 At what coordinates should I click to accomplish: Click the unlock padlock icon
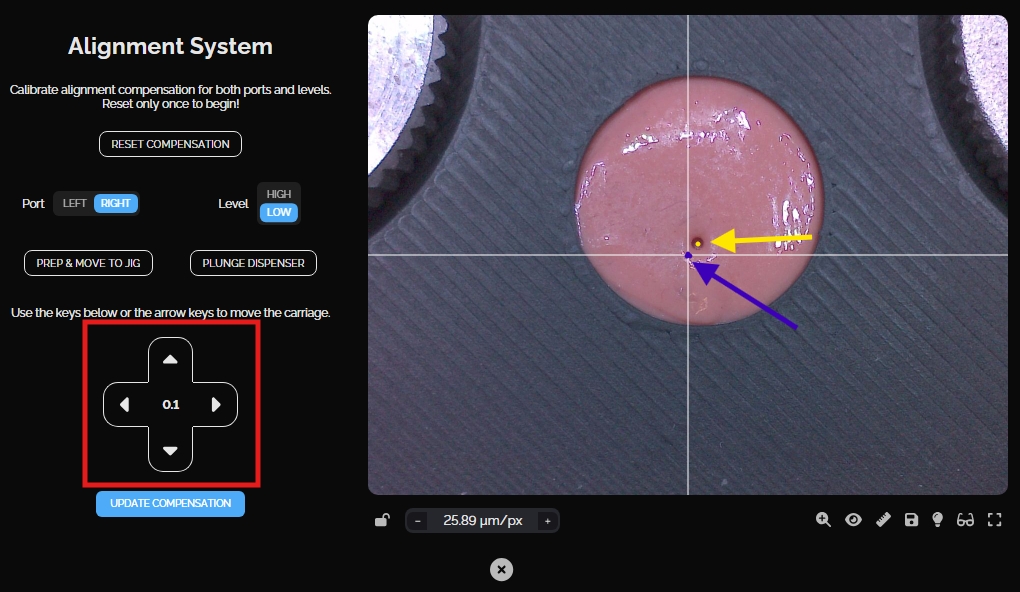(x=382, y=520)
